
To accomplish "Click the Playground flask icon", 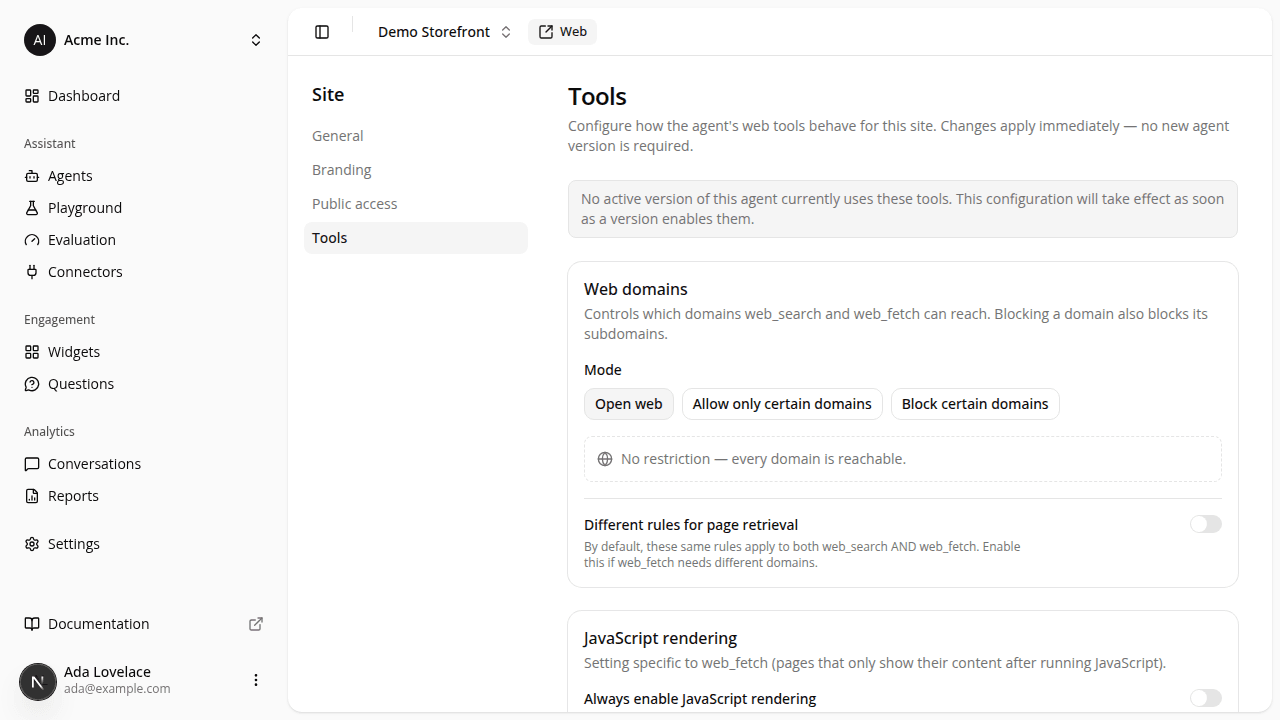I will coord(32,208).
